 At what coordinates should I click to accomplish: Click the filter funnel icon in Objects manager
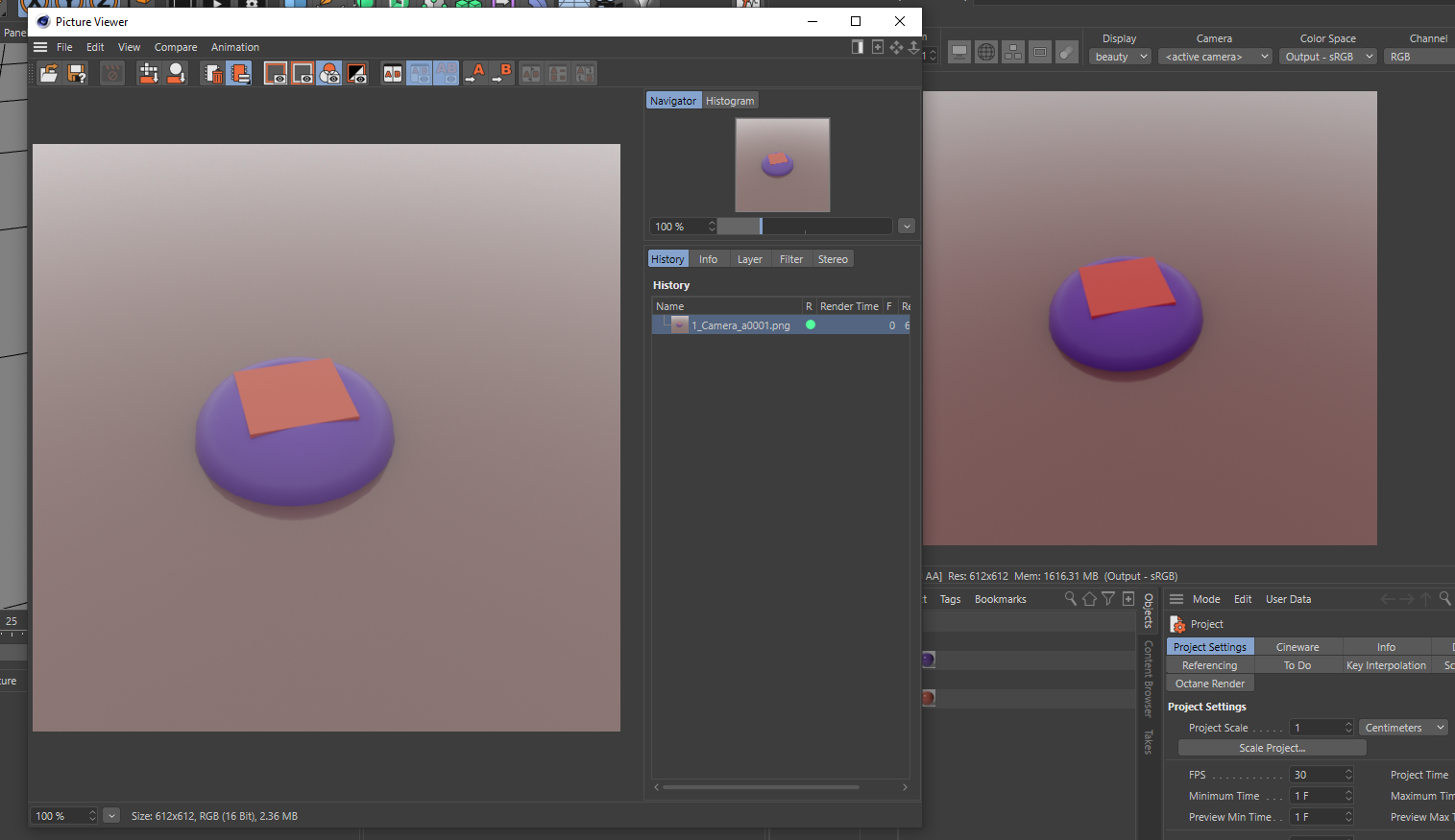tap(1108, 599)
